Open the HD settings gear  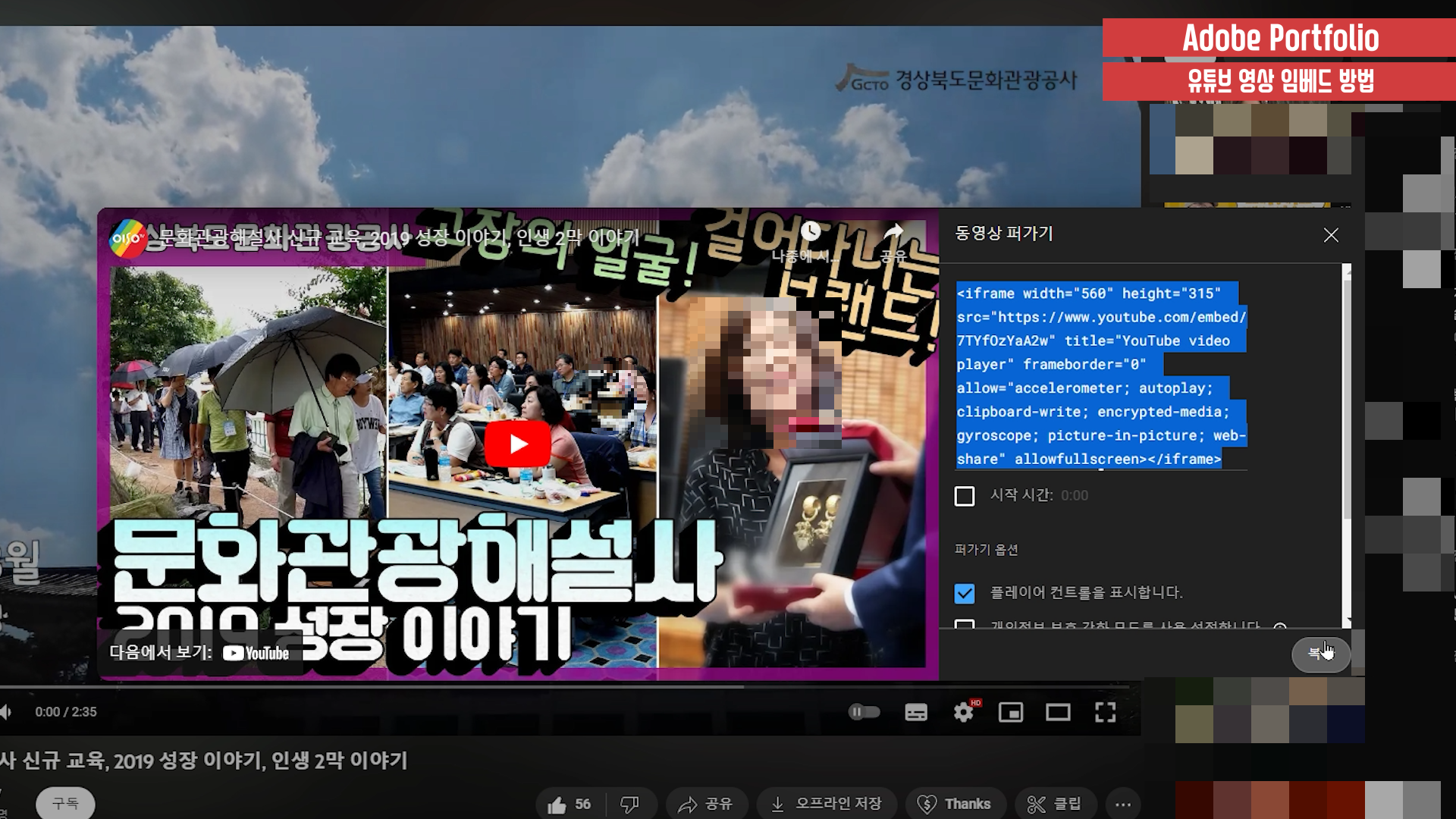(964, 712)
